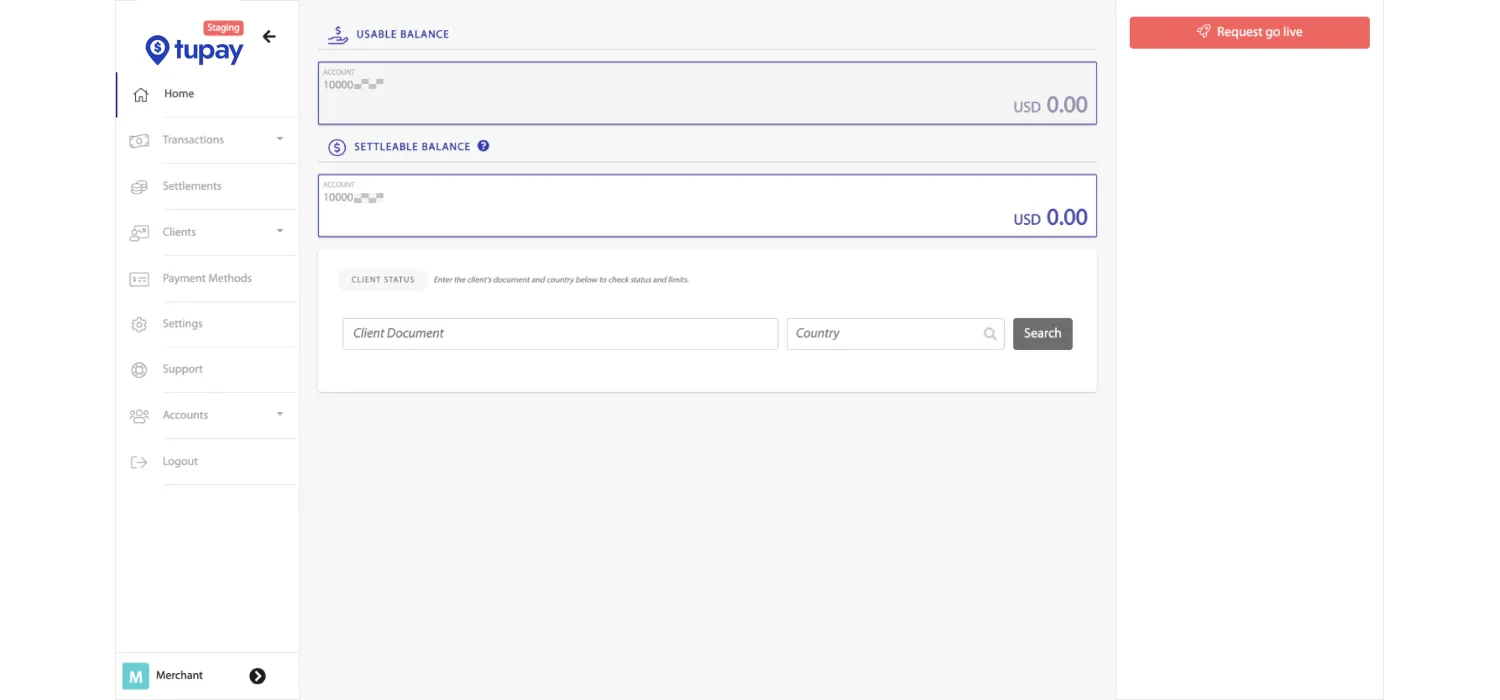This screenshot has width=1500, height=700.
Task: Click the Search button
Action: (1042, 334)
